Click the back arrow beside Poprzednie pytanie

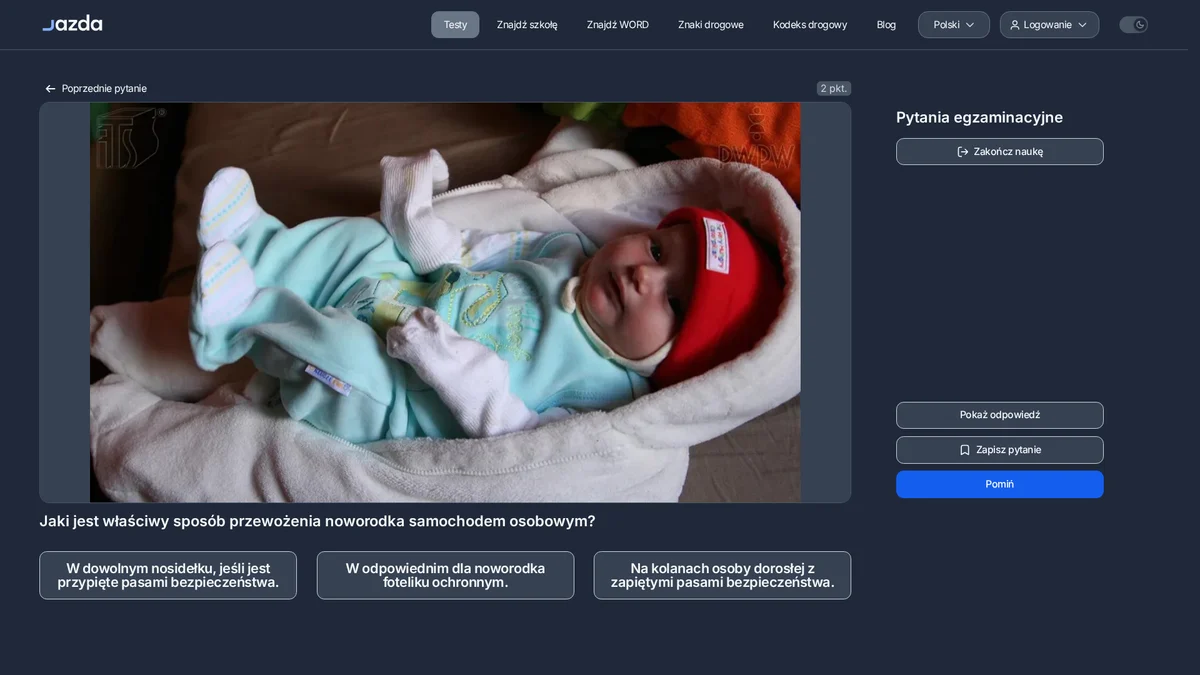[50, 89]
